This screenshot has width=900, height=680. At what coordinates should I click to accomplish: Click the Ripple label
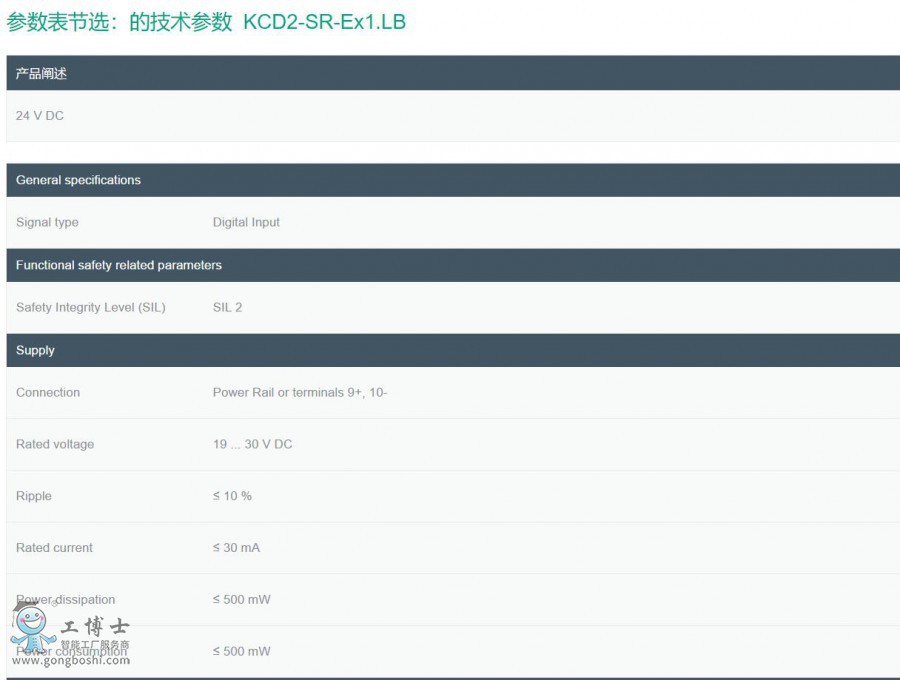click(34, 496)
